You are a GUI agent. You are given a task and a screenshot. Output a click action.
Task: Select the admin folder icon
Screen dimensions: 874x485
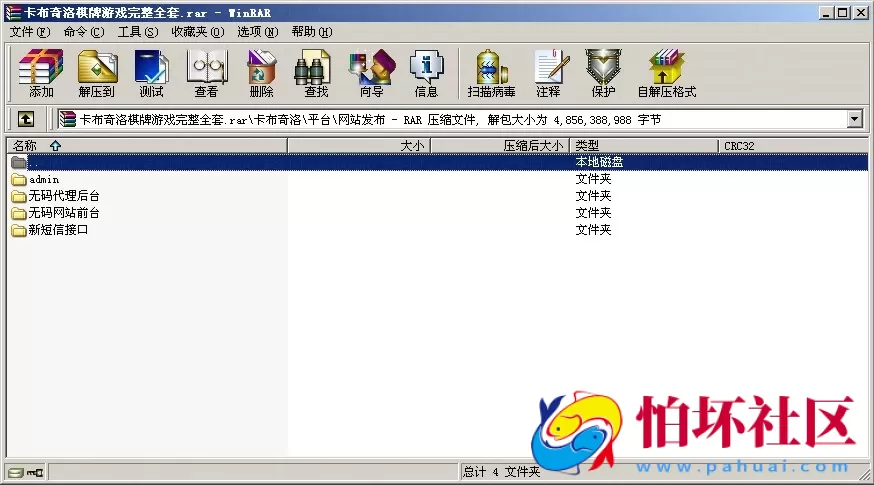(19, 180)
